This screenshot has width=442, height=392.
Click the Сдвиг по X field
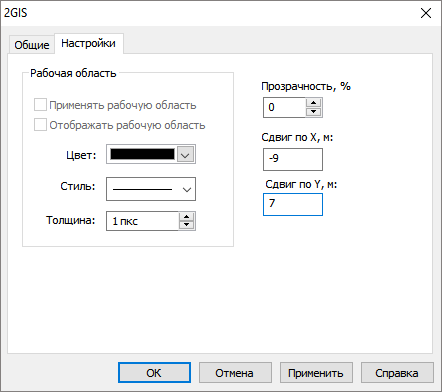293,159
